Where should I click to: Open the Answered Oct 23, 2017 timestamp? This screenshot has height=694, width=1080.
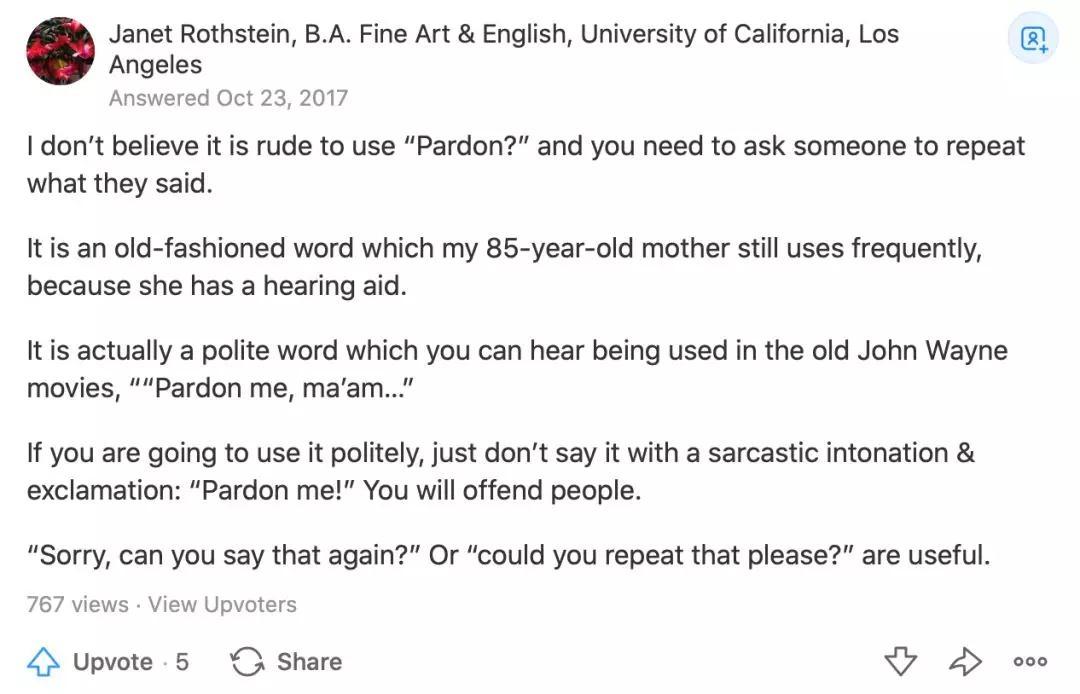[228, 98]
